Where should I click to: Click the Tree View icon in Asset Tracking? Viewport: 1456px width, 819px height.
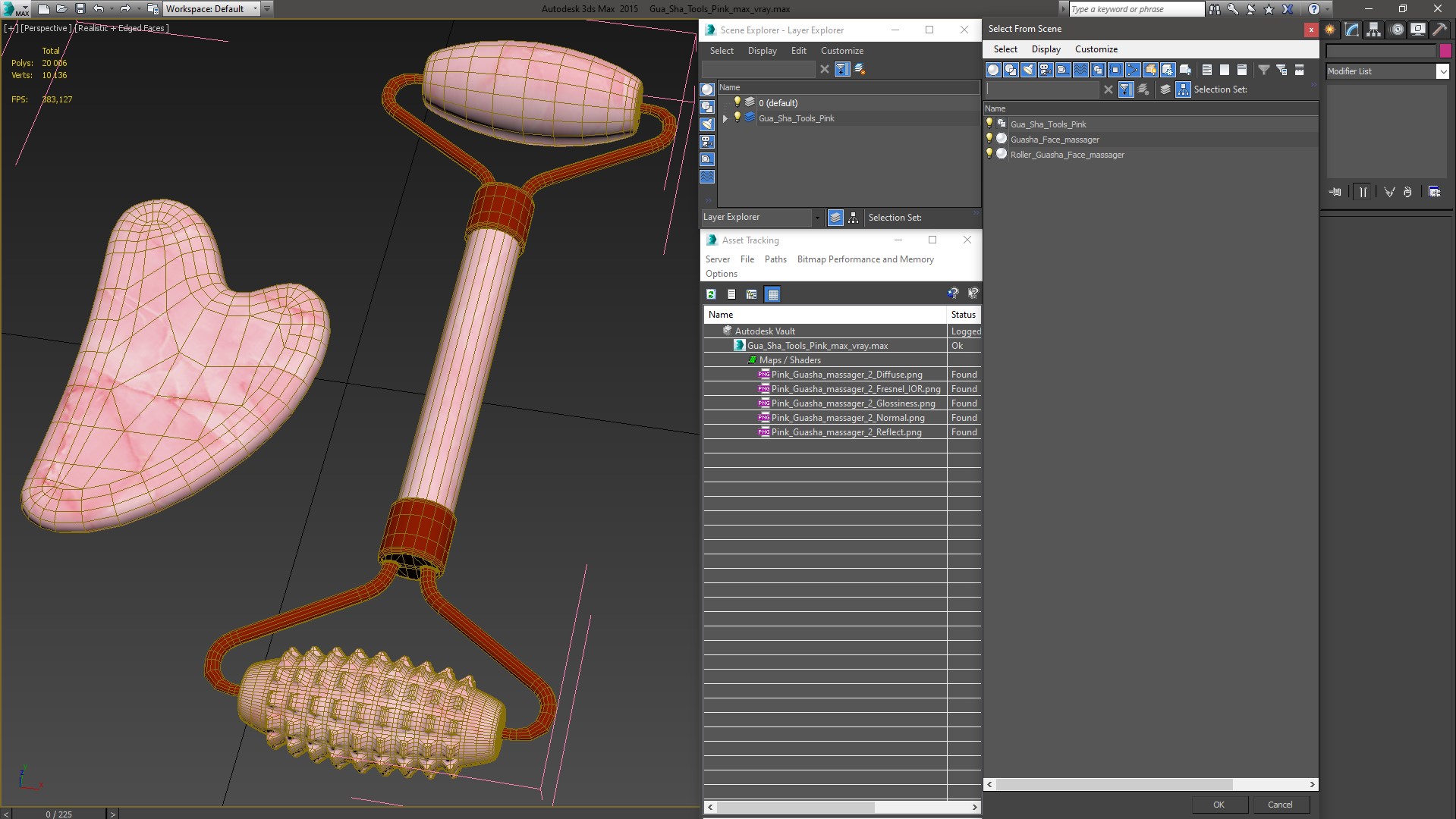(x=752, y=294)
